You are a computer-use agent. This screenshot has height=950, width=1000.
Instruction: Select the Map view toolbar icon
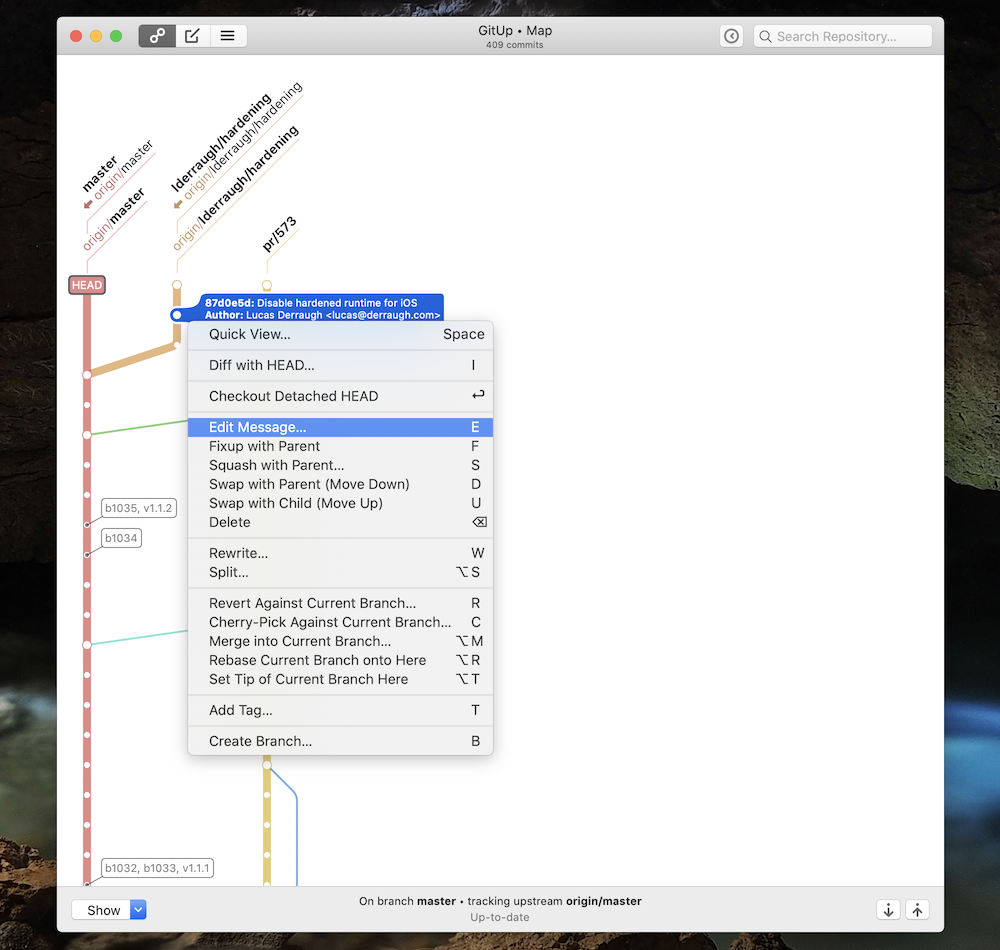click(156, 35)
